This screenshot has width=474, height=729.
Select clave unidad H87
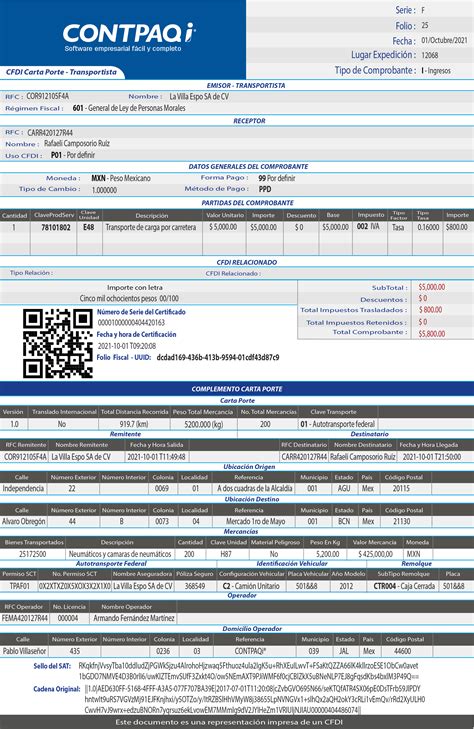pos(226,554)
